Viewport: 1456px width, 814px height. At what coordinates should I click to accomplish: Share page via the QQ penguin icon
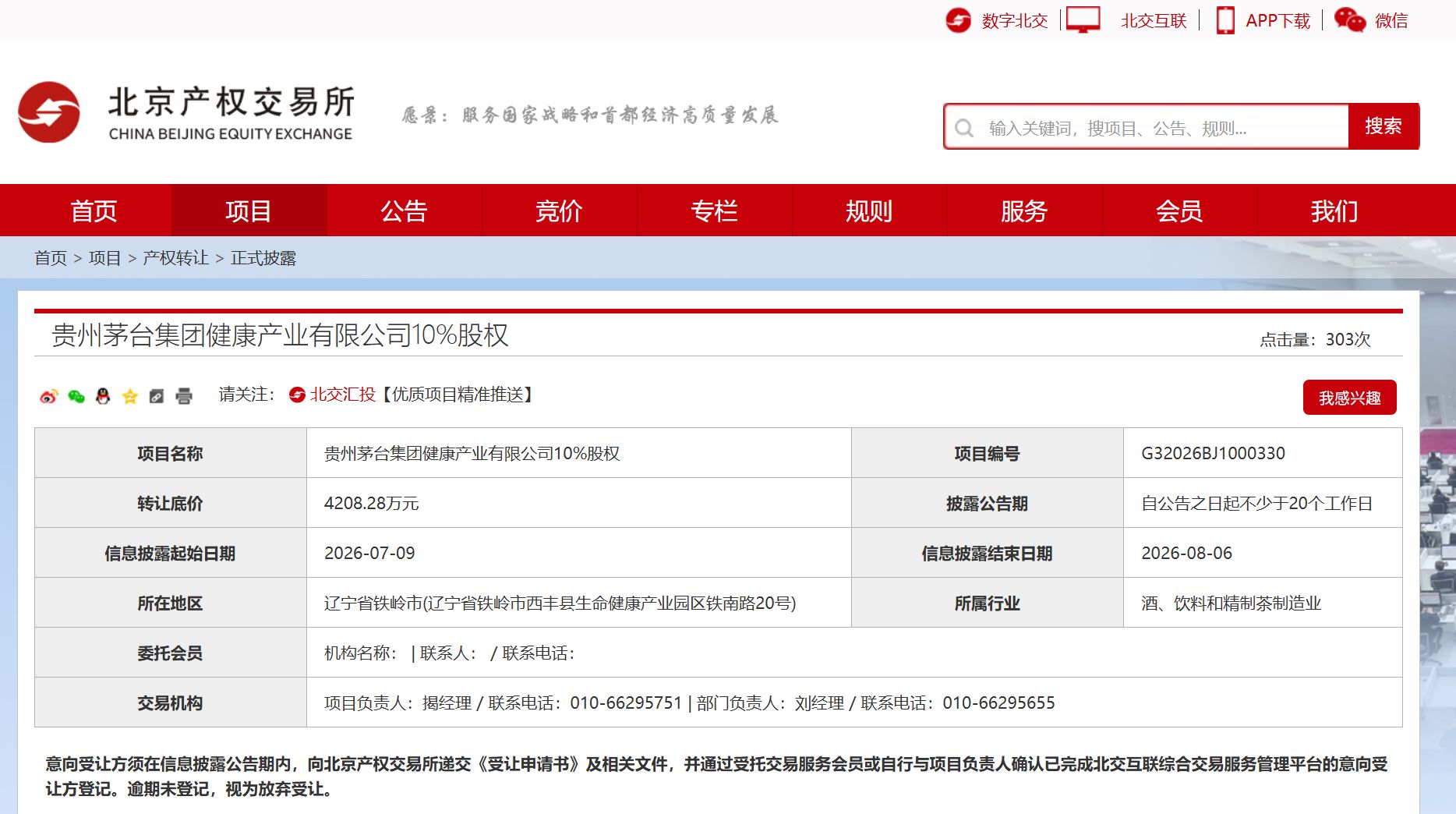tap(103, 396)
